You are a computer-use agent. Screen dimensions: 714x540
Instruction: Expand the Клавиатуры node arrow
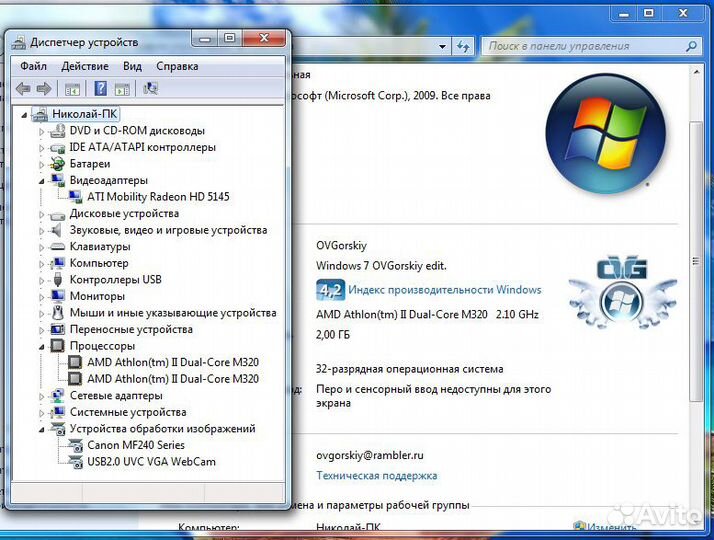[x=41, y=247]
